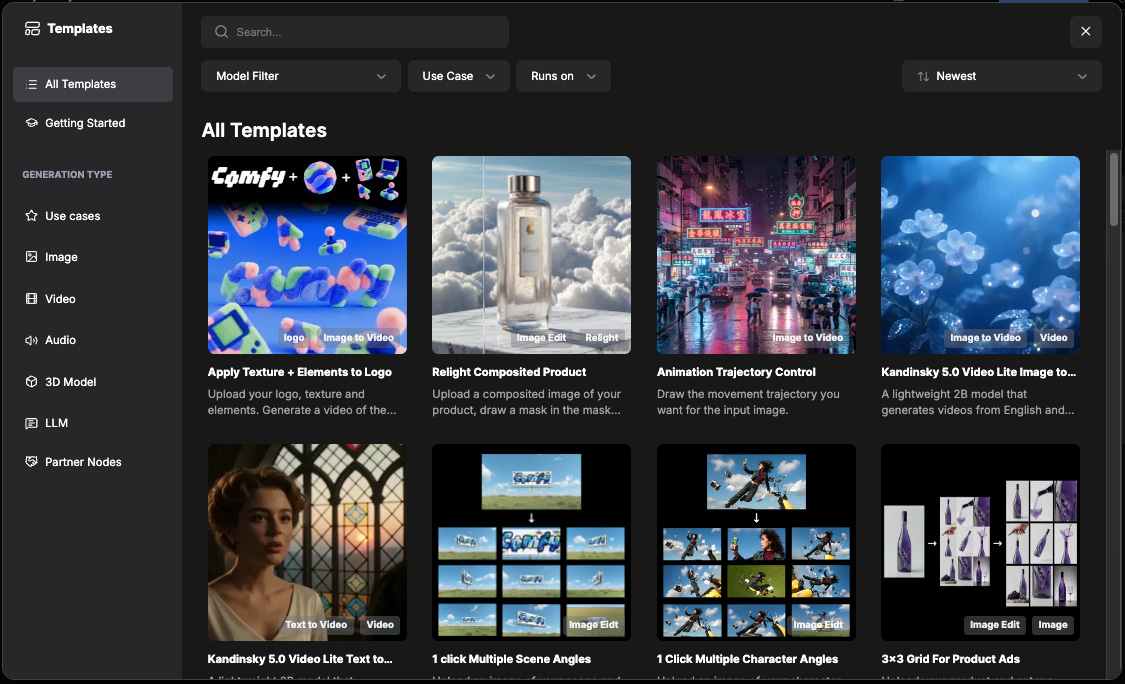The height and width of the screenshot is (684, 1125).
Task: Click Image tag on 3x3 Grid template
Action: [1053, 624]
